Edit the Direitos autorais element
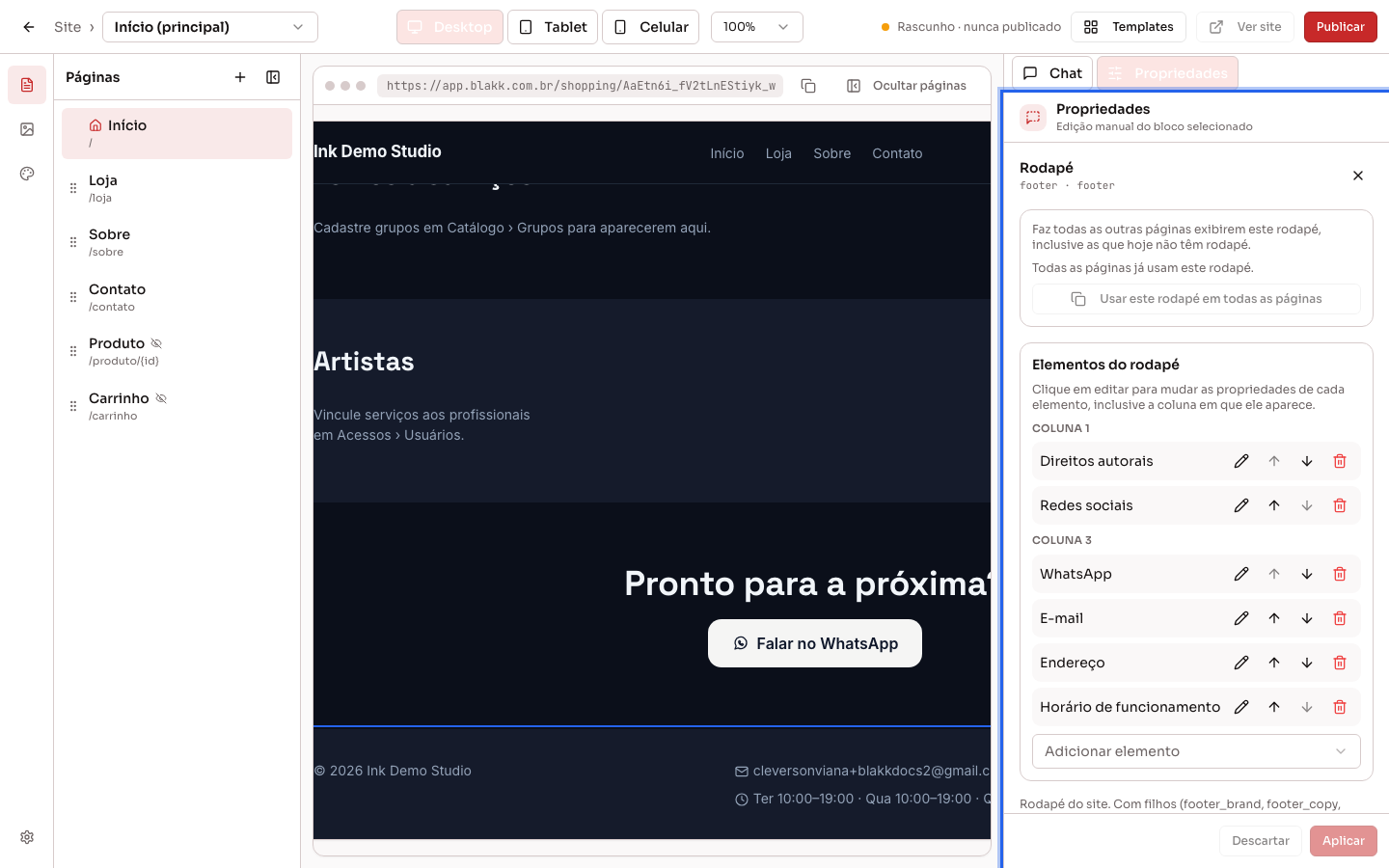The width and height of the screenshot is (1389, 868). tap(1241, 461)
